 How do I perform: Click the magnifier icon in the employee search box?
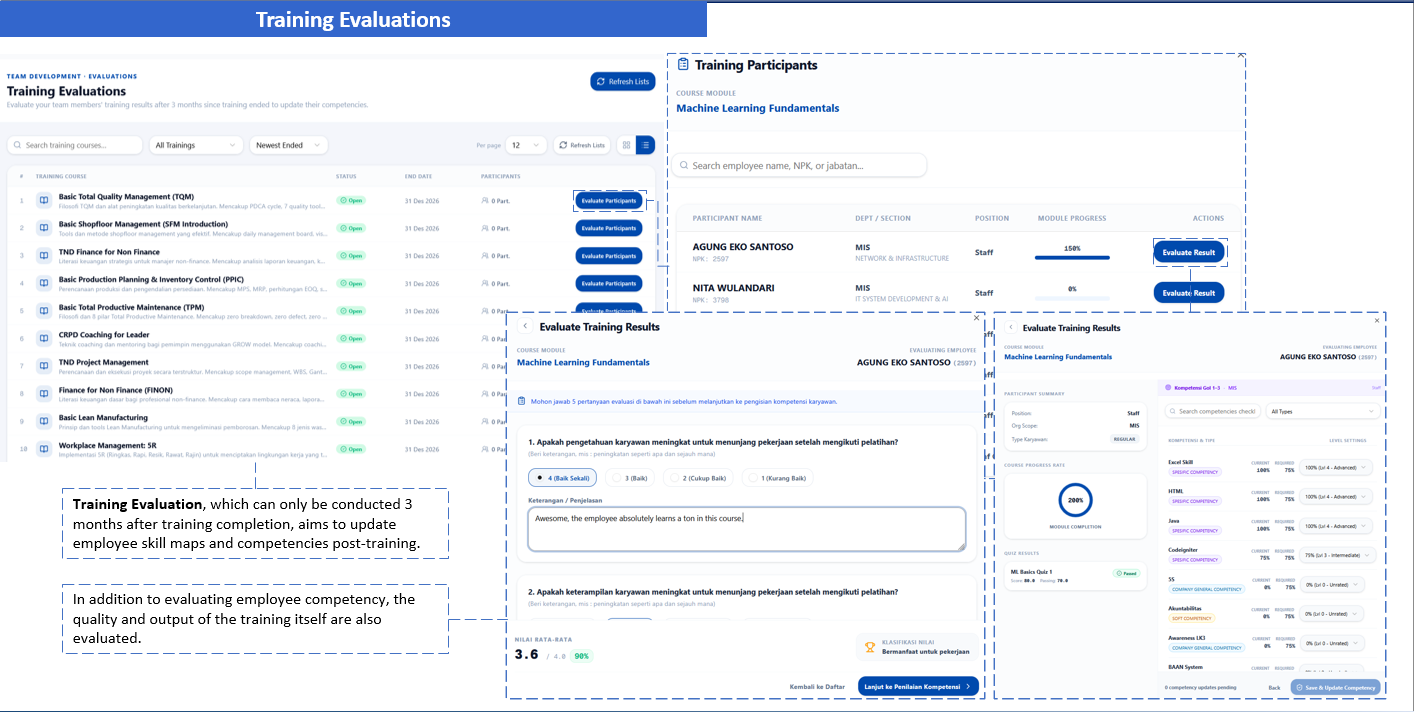click(x=682, y=165)
